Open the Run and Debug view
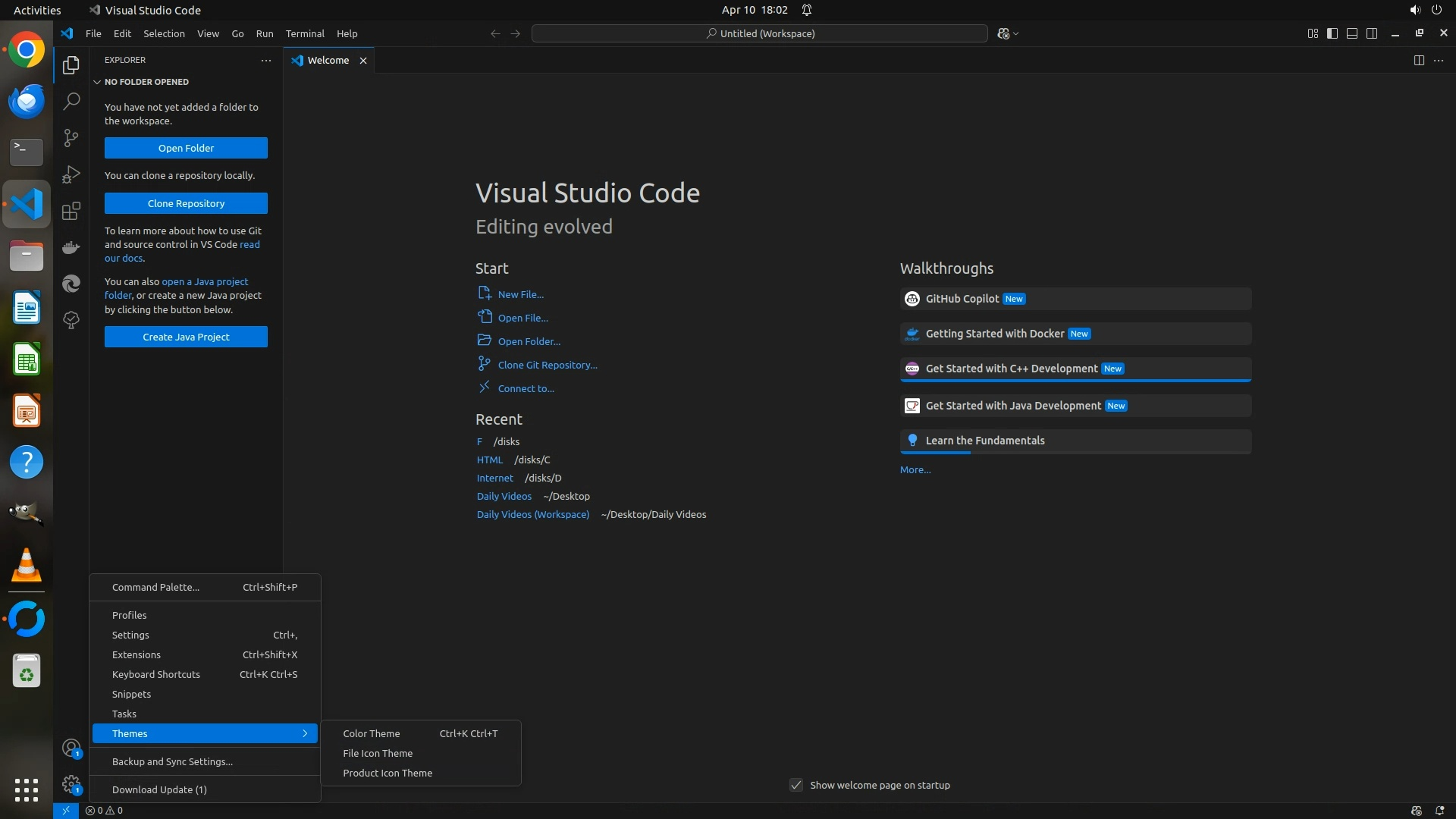 (x=71, y=174)
